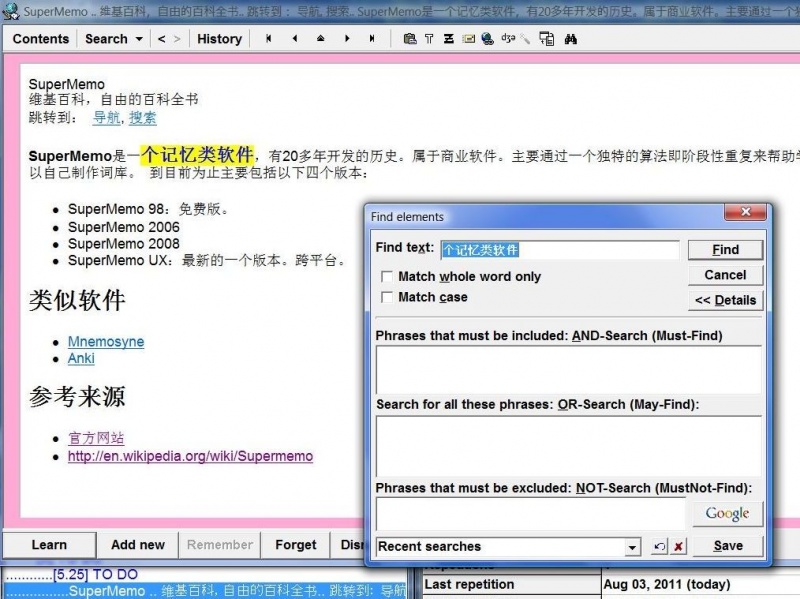
Task: Click the Add new button
Action: [138, 545]
